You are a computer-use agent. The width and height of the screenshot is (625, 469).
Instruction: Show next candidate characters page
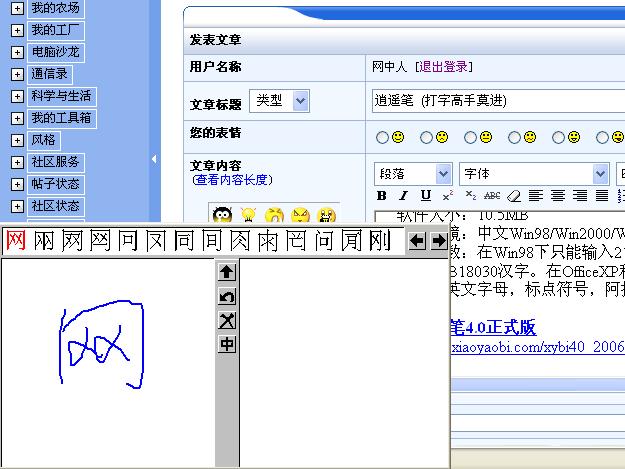[x=439, y=241]
